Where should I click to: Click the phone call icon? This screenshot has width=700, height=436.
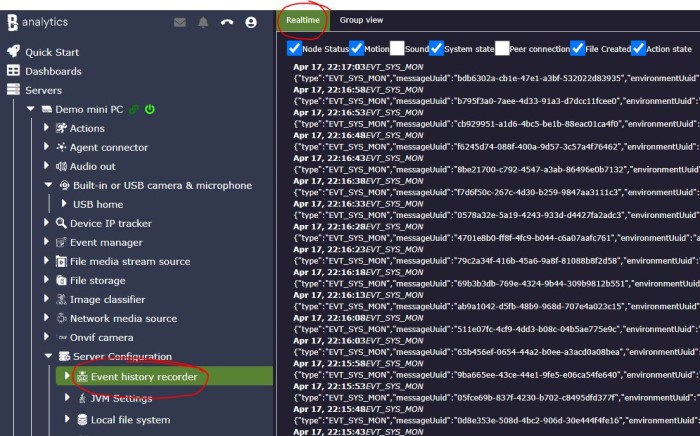227,21
